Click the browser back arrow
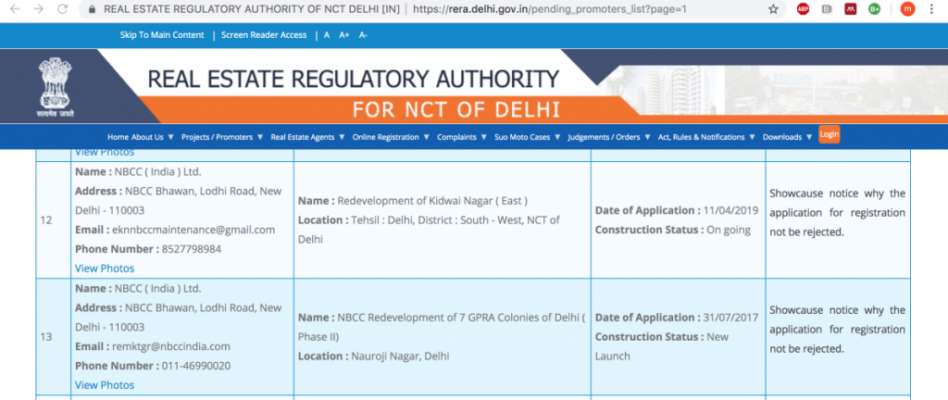This screenshot has width=948, height=400. point(12,9)
